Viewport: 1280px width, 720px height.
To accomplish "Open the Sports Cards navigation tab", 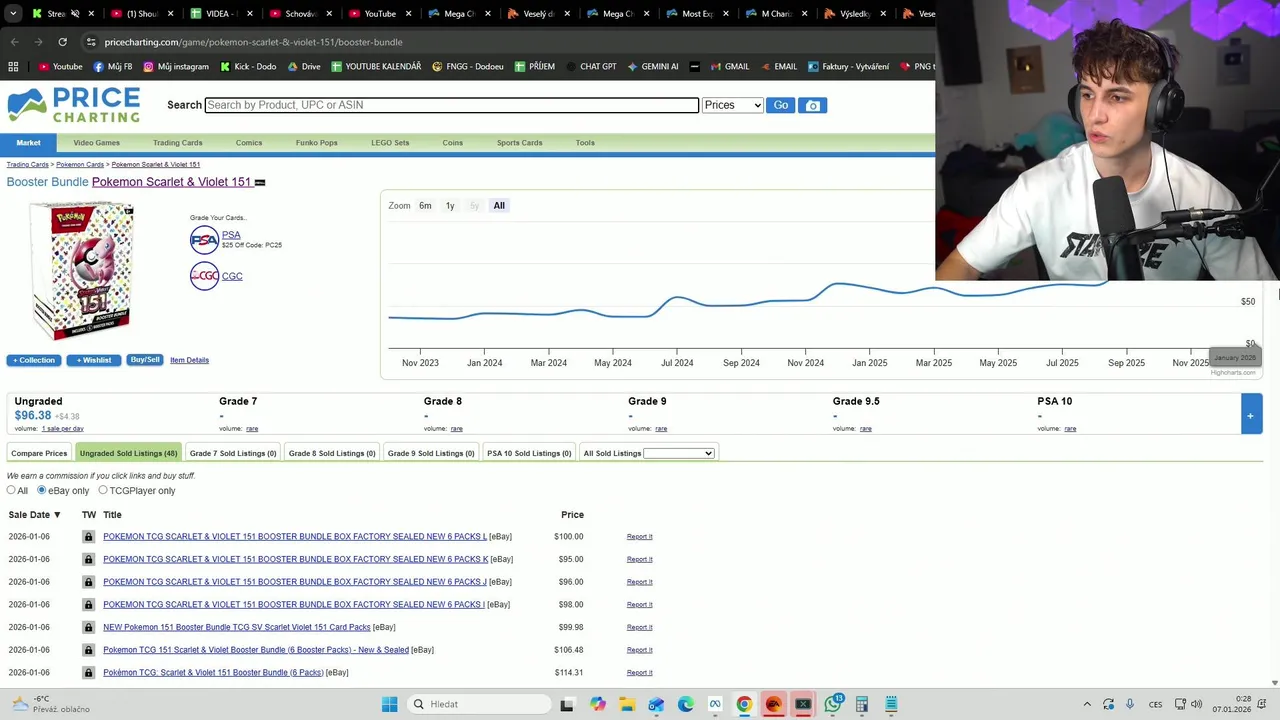I will click(x=519, y=143).
